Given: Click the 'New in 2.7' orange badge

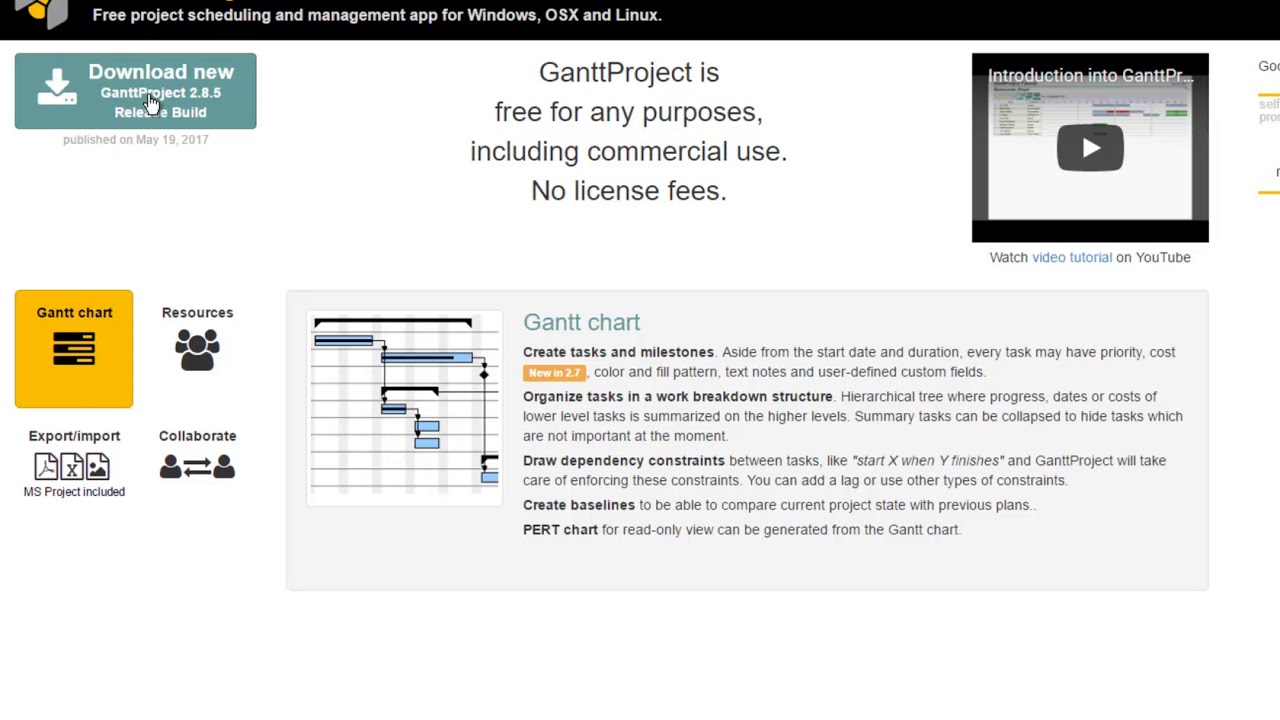Looking at the screenshot, I should (554, 372).
